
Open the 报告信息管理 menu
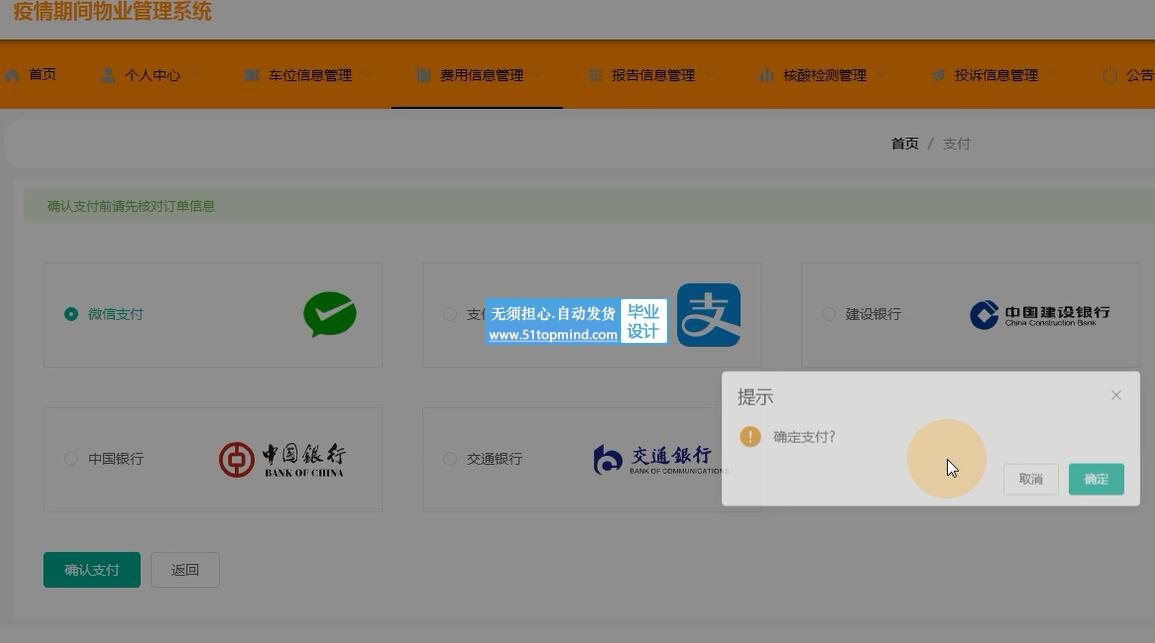[653, 75]
